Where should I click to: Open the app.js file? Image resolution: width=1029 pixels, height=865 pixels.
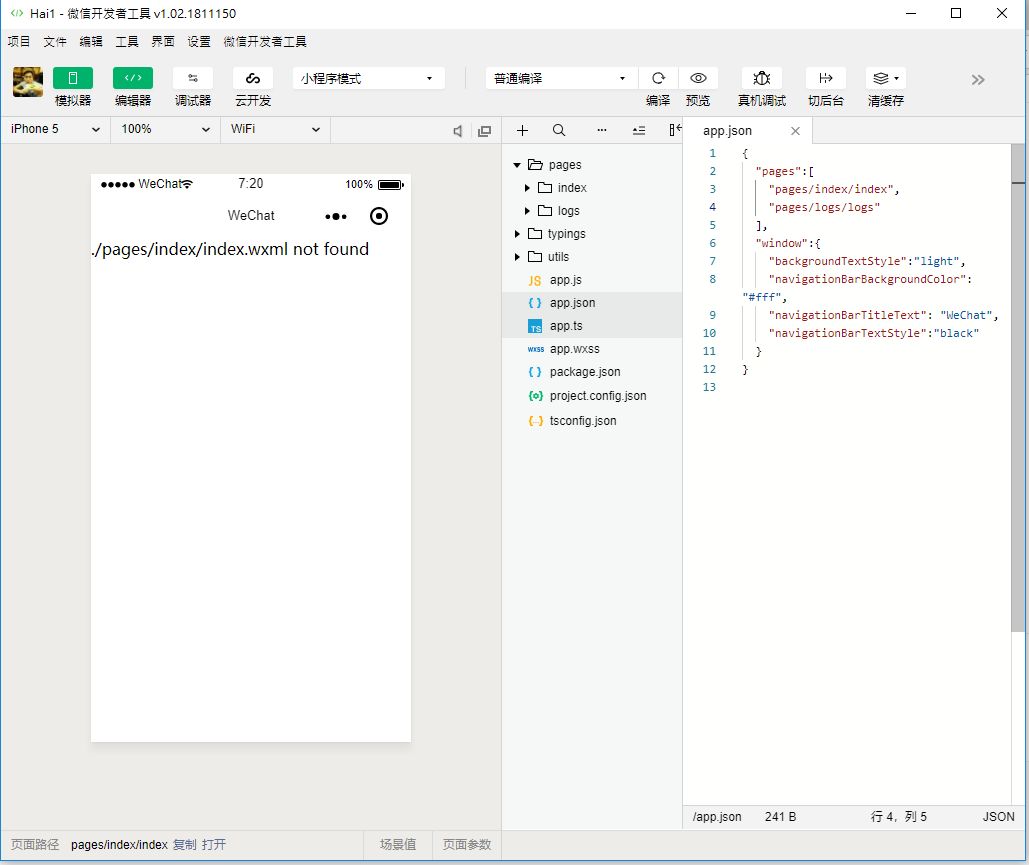[592, 280]
